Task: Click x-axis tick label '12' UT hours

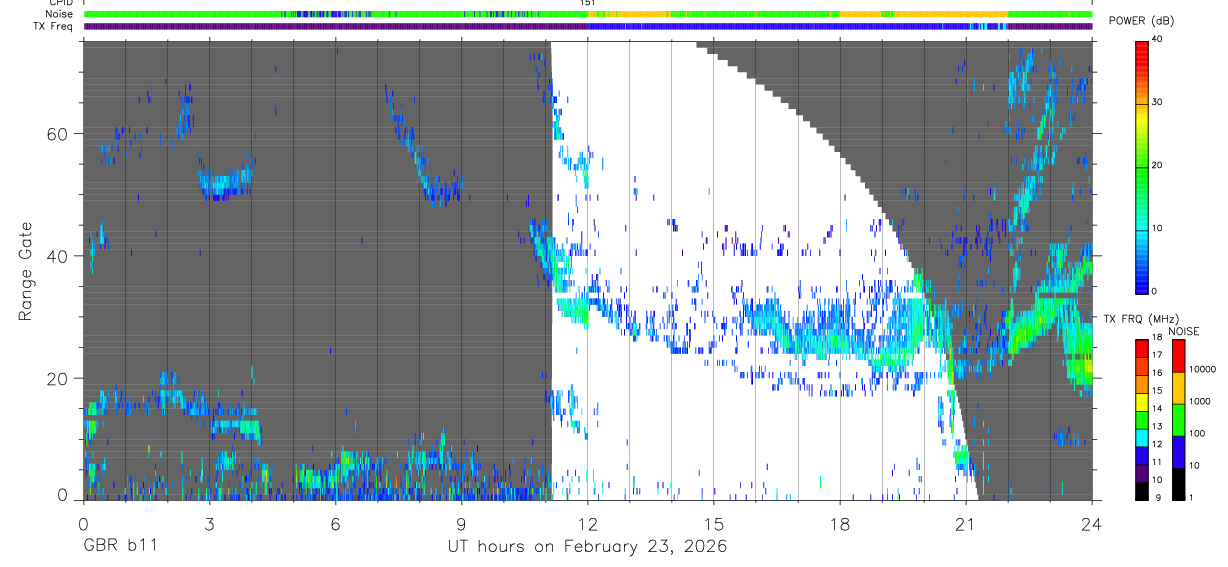Action: [587, 522]
